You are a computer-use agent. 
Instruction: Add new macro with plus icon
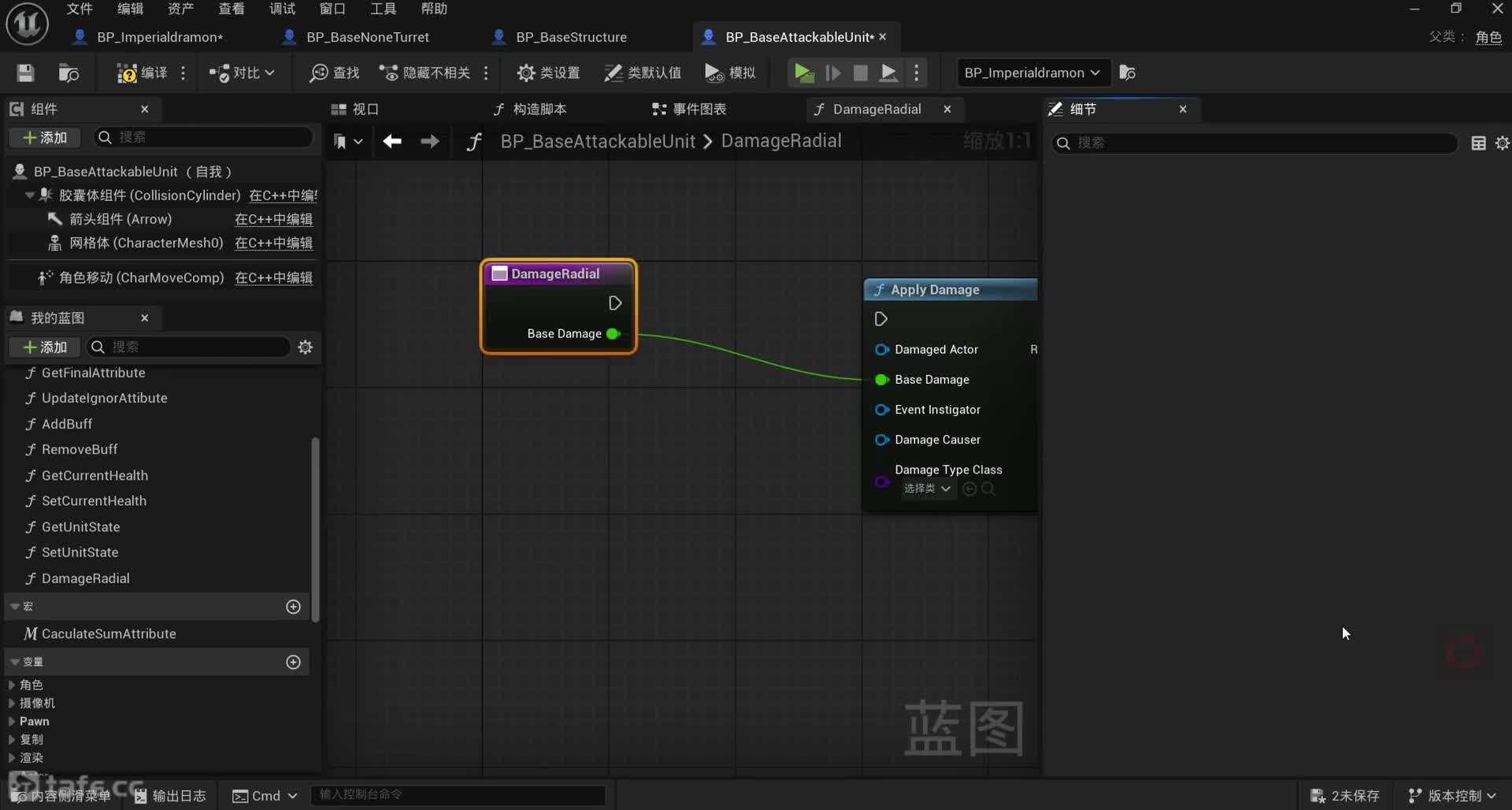point(293,607)
